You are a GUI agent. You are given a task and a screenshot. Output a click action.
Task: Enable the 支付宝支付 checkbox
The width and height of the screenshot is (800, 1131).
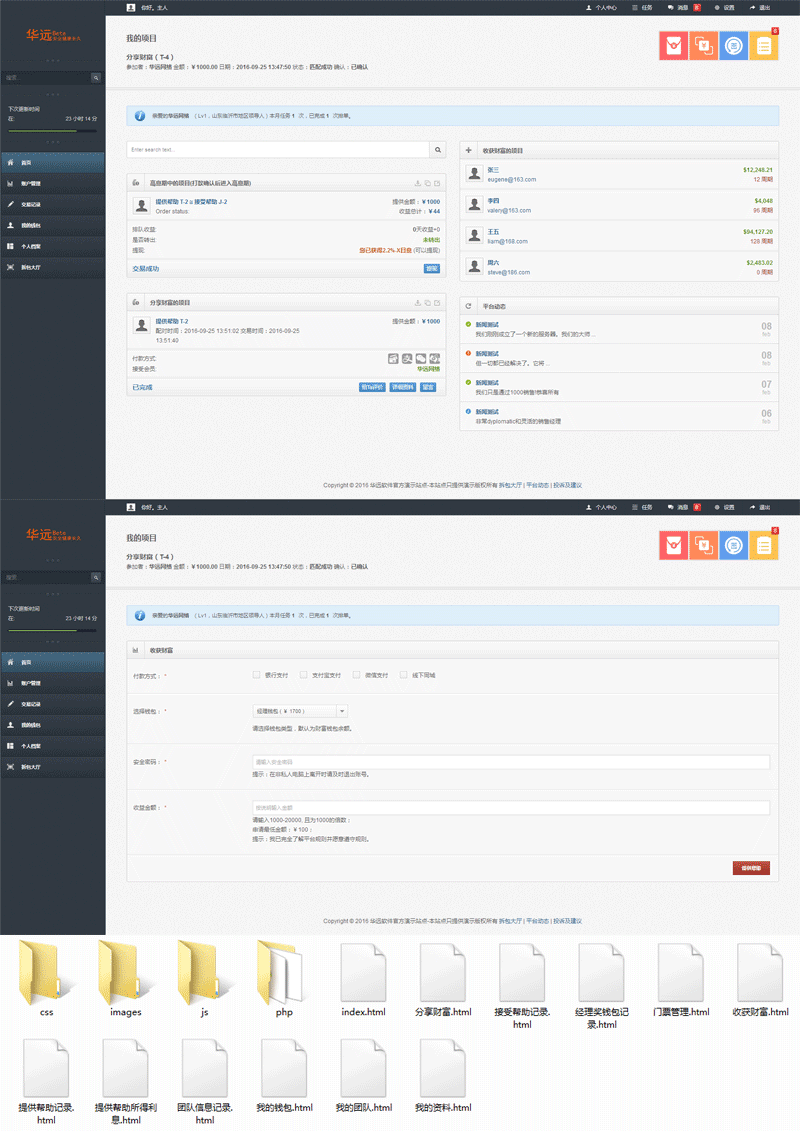click(x=304, y=675)
